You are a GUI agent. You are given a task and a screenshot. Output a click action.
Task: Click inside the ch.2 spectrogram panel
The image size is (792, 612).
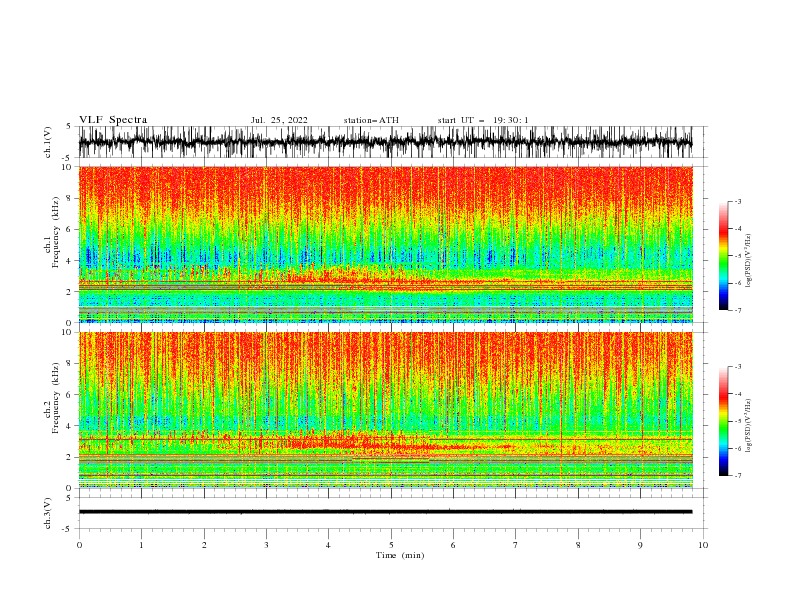[385, 410]
